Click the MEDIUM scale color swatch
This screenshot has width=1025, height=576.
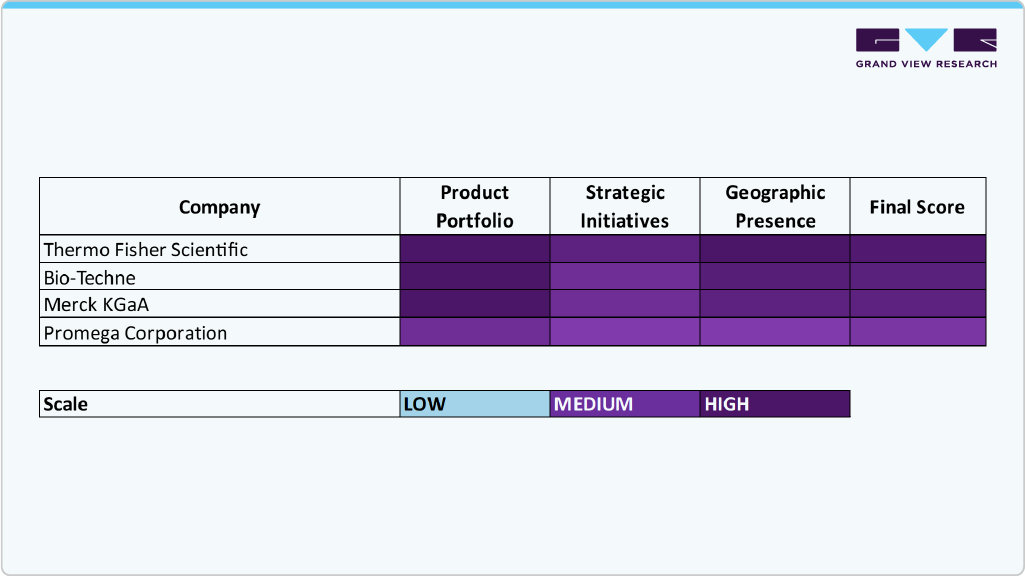pos(625,404)
